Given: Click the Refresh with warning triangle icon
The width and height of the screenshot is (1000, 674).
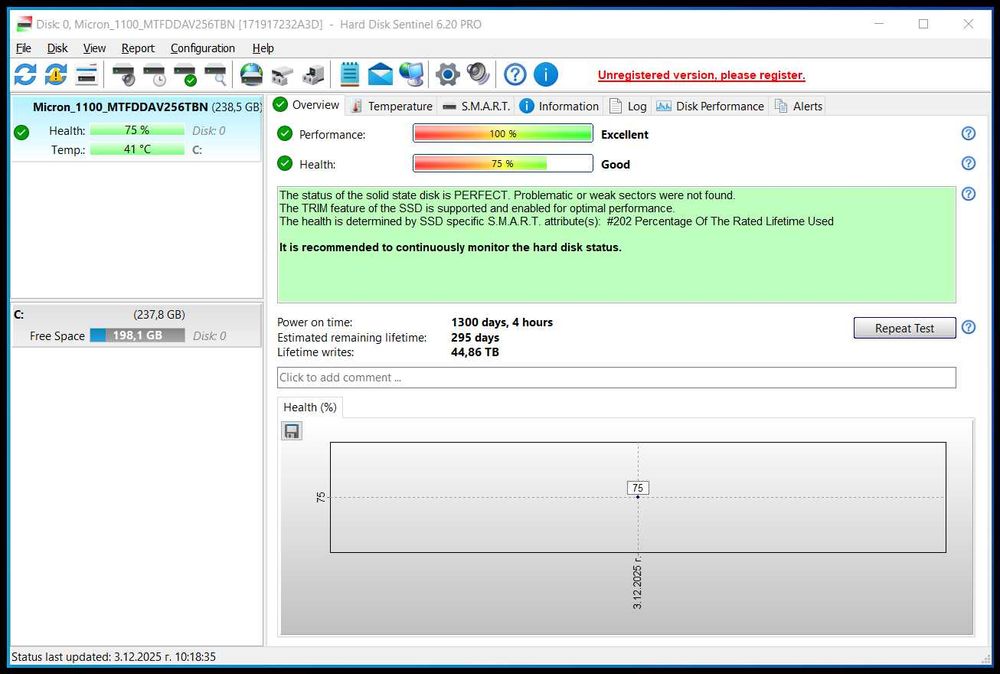Looking at the screenshot, I should (56, 75).
